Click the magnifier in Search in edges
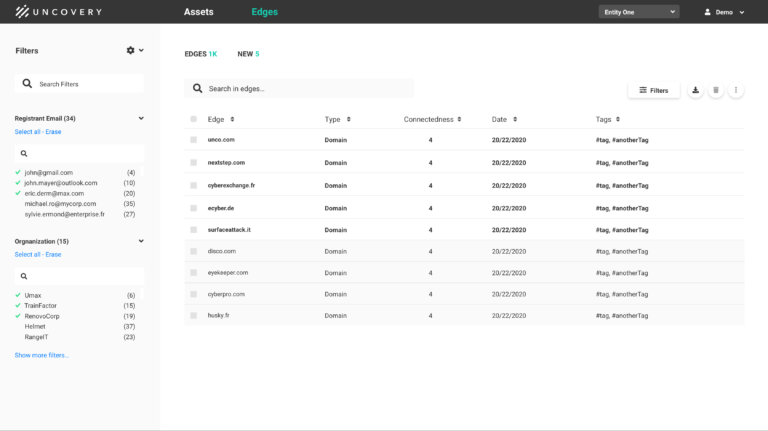This screenshot has width=768, height=431. coord(197,88)
